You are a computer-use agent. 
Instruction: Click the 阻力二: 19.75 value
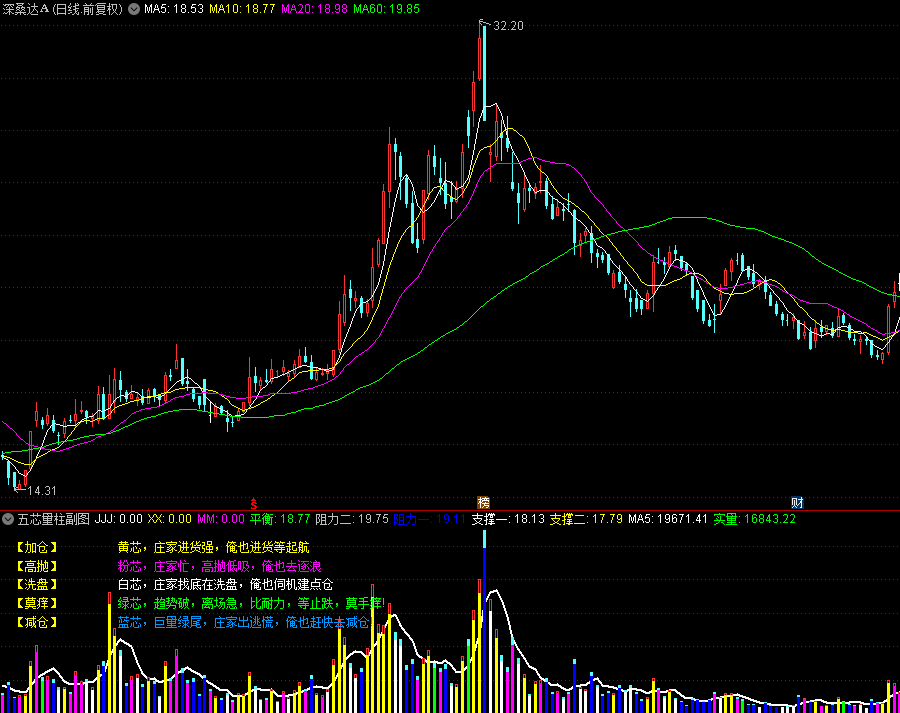point(352,519)
